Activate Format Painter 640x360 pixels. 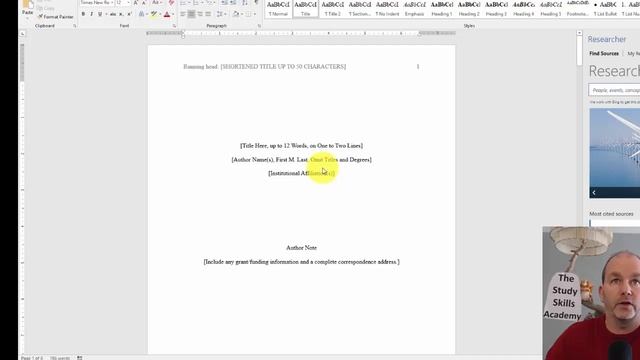point(56,17)
